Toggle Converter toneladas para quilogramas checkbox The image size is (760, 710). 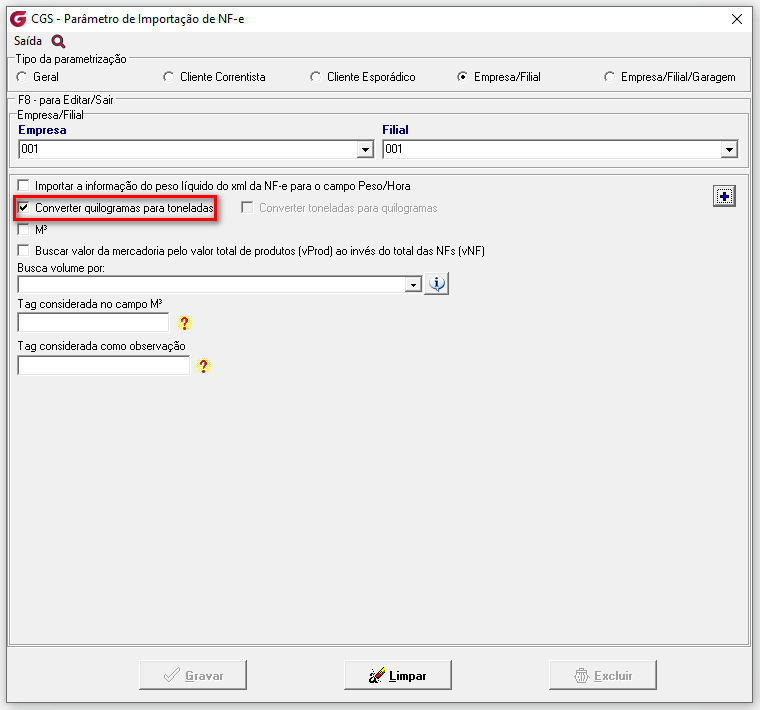[247, 208]
